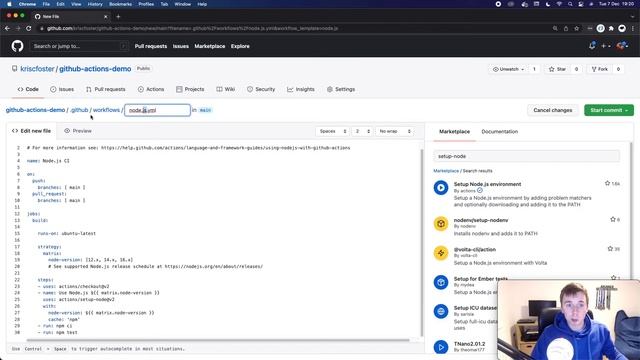Click the Setup Node.js environment icon

point(441,188)
